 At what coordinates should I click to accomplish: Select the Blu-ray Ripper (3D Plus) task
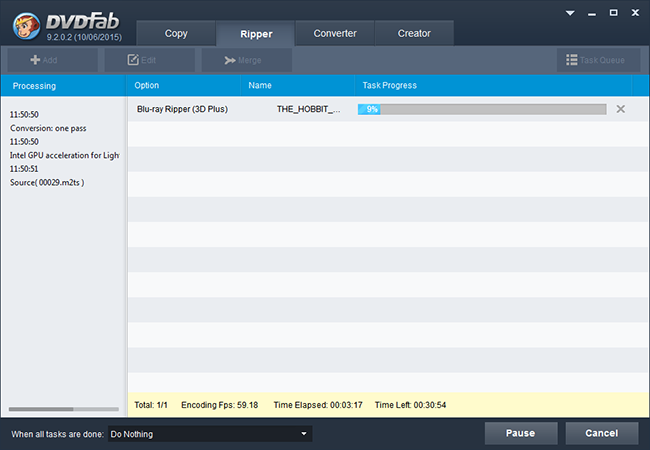coord(182,109)
